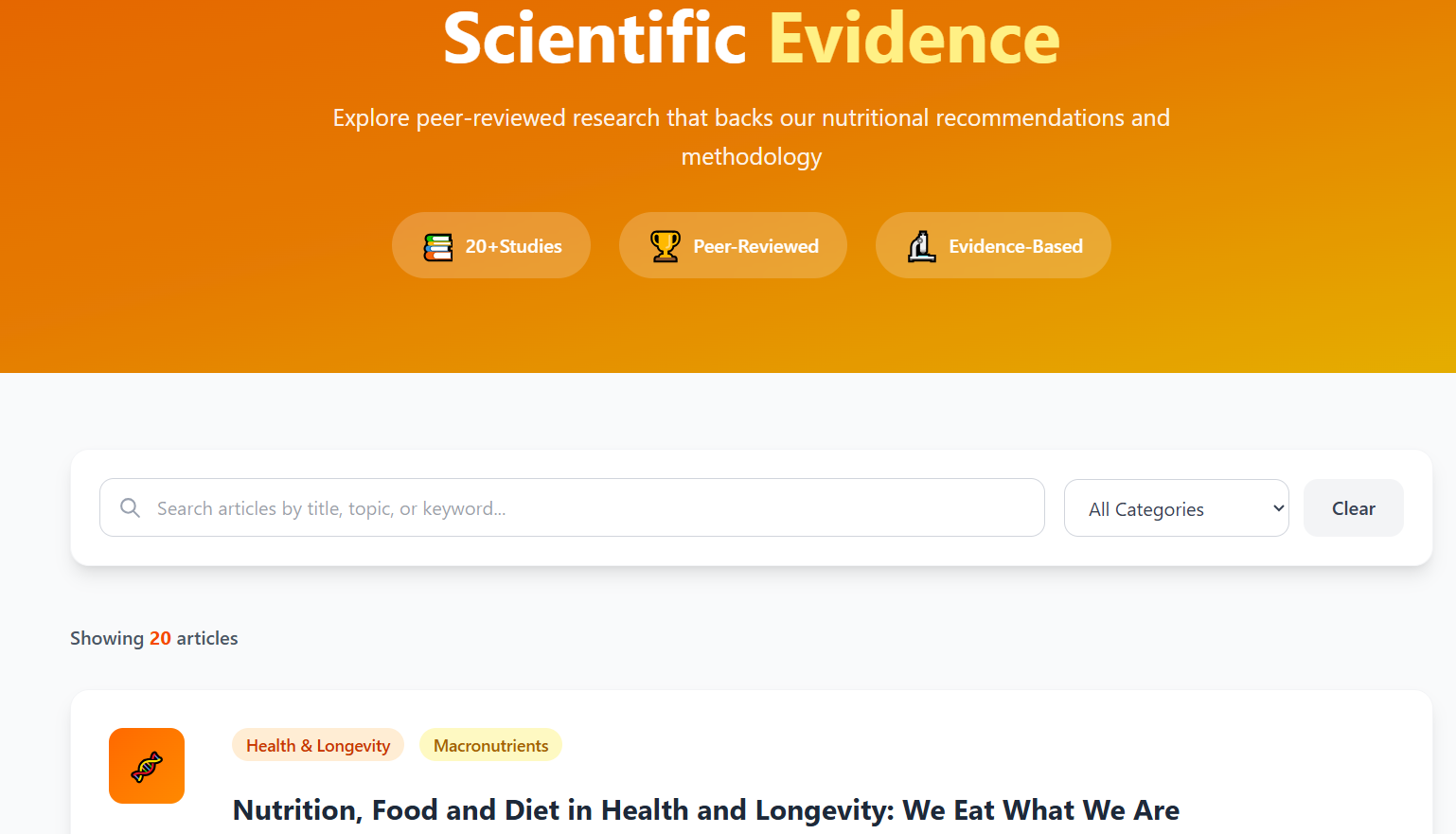1456x834 pixels.
Task: Filter by Health & Longevity tag
Action: pos(318,746)
